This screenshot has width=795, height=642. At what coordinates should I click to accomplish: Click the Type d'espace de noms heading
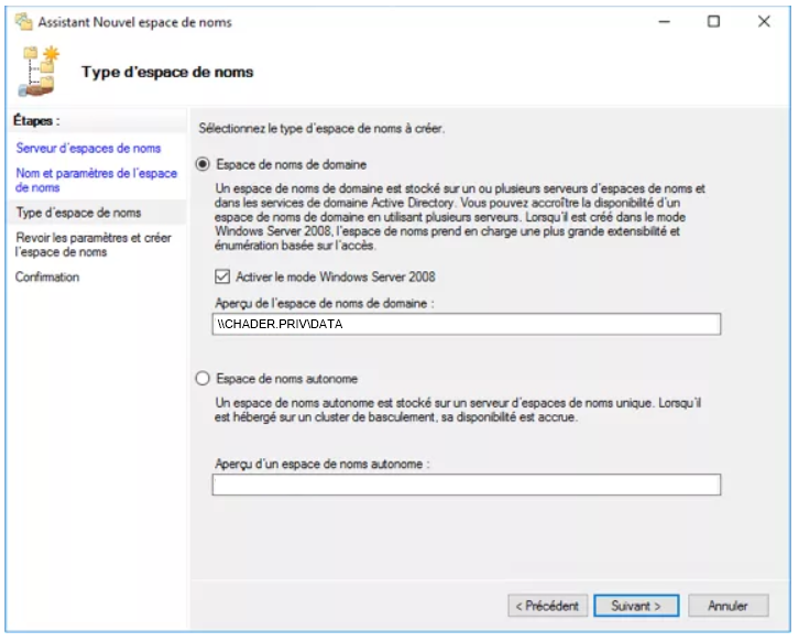(x=167, y=72)
